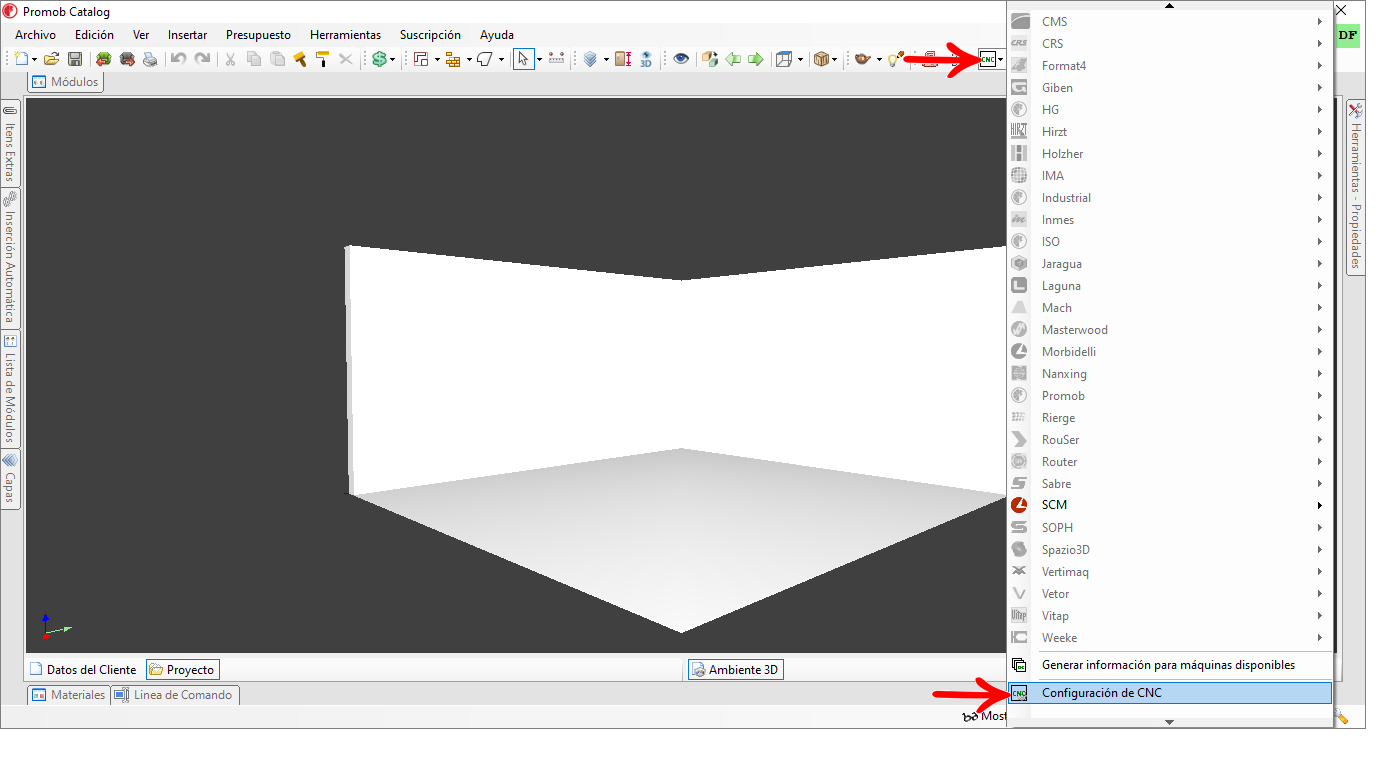Click the teapot render icon

(863, 59)
